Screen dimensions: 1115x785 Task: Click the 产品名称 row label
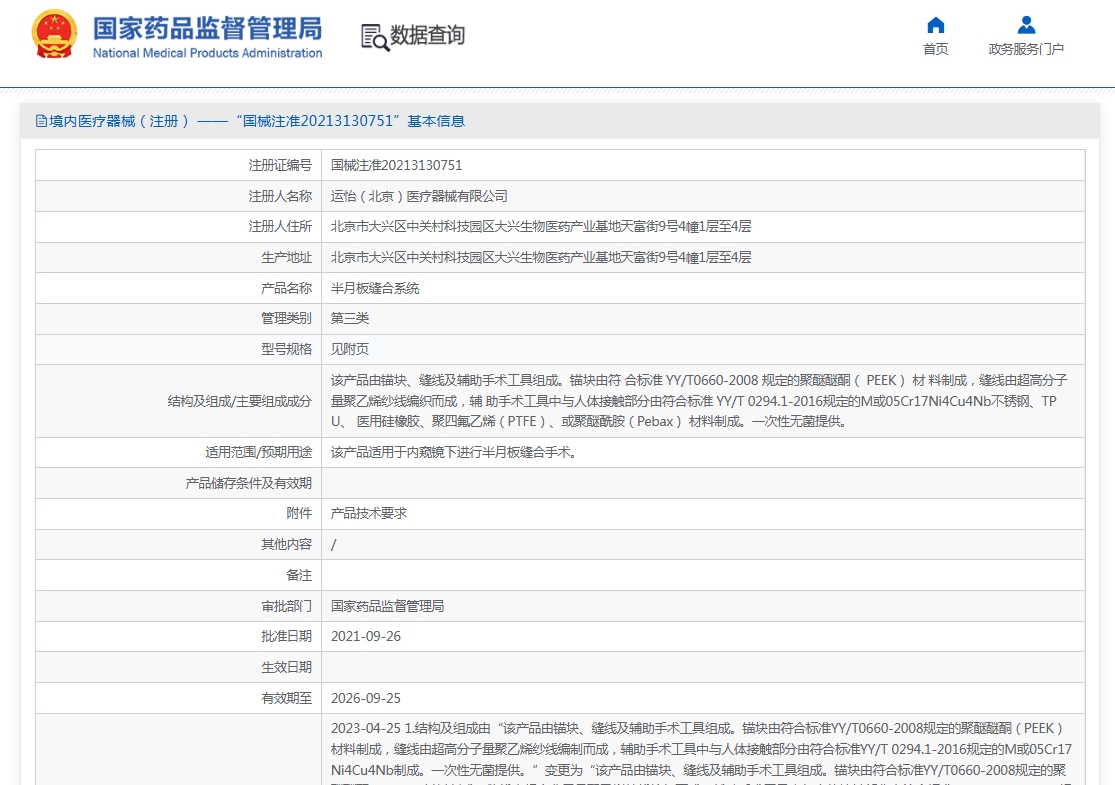pos(287,288)
